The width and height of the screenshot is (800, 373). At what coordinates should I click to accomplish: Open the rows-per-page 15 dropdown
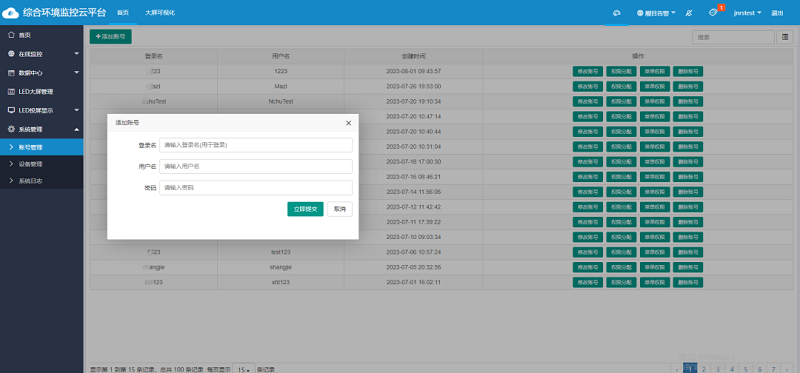[244, 369]
